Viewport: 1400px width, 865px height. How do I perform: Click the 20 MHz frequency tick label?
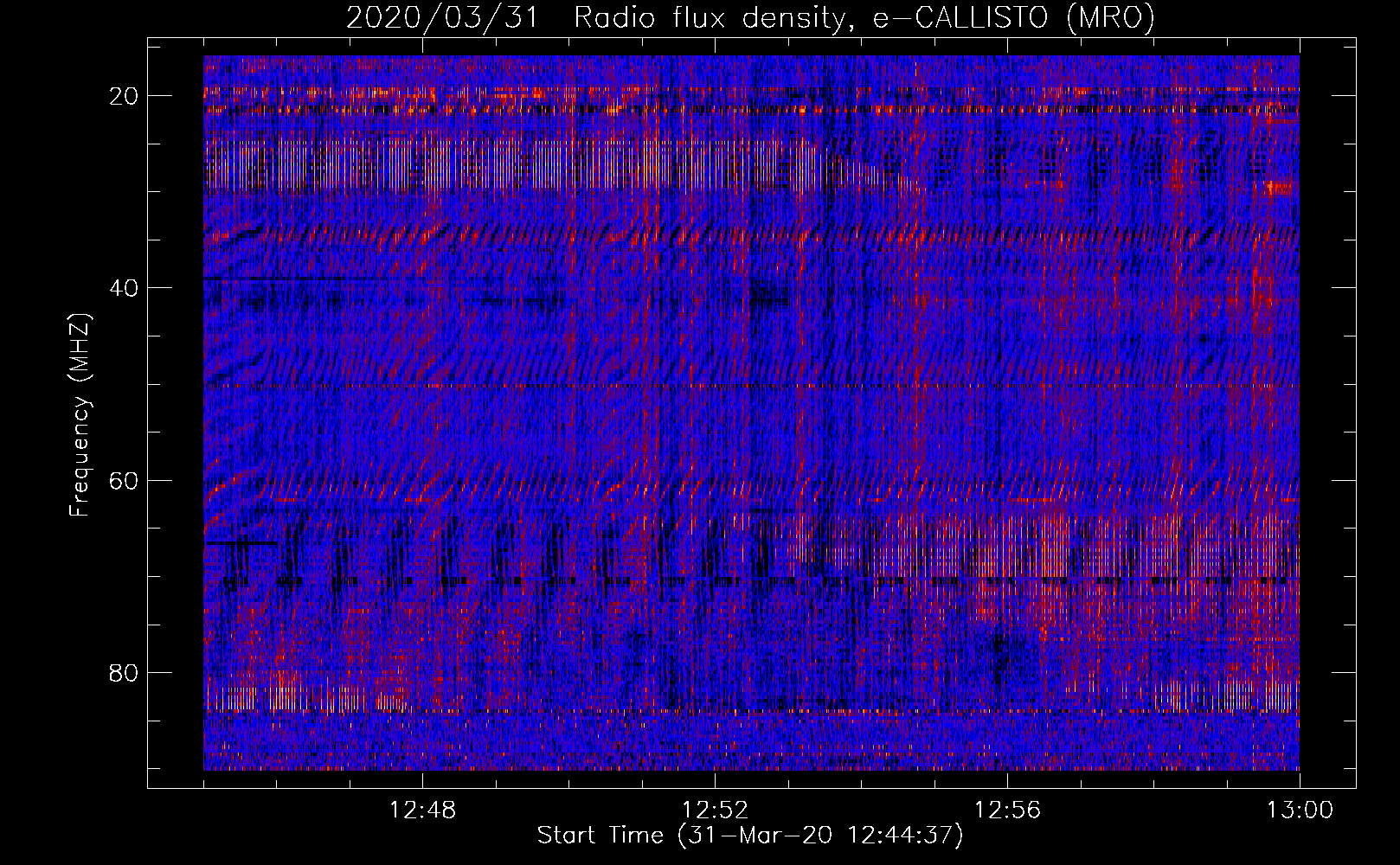pyautogui.click(x=125, y=96)
